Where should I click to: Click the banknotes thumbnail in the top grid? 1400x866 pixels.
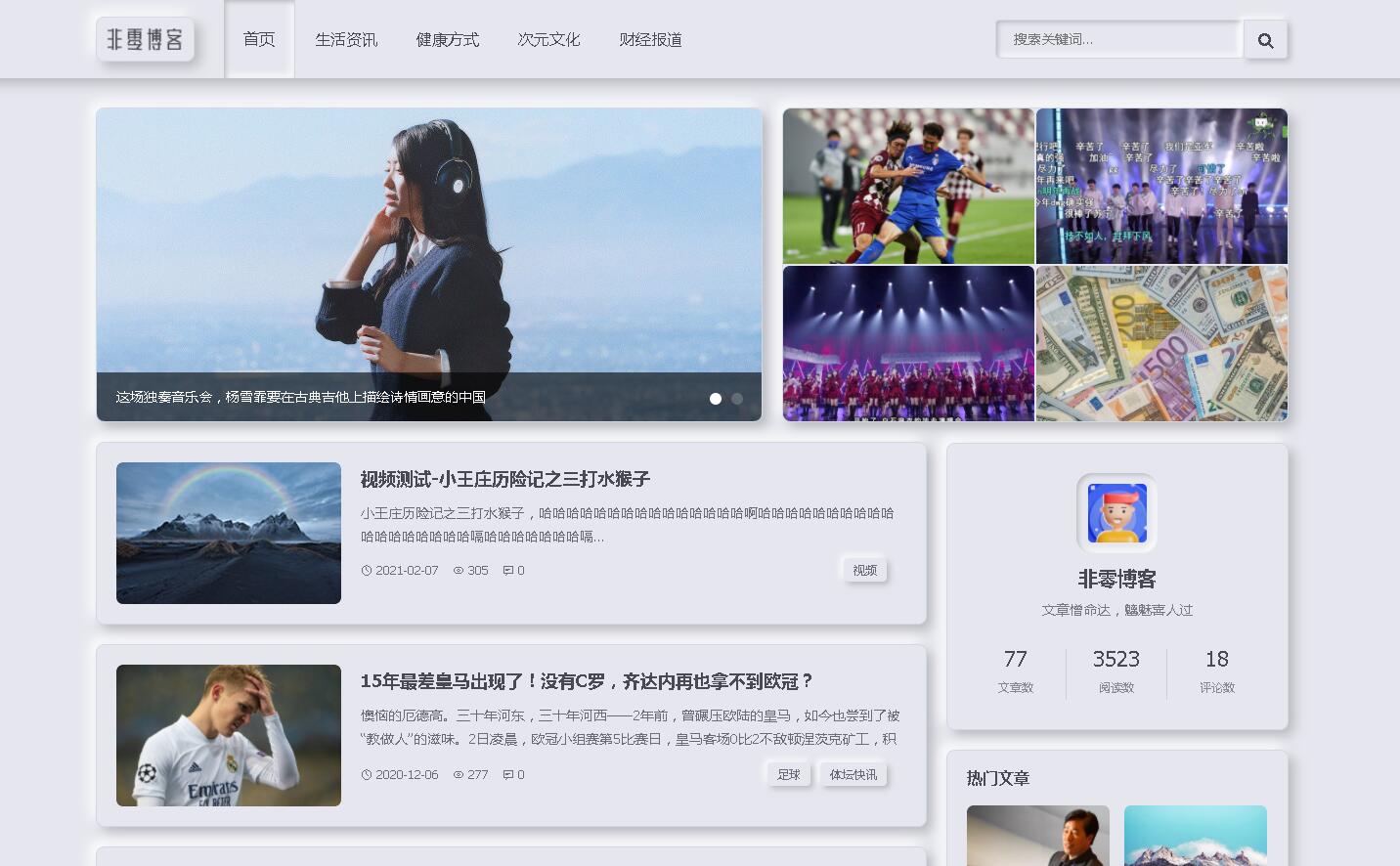(x=1160, y=343)
